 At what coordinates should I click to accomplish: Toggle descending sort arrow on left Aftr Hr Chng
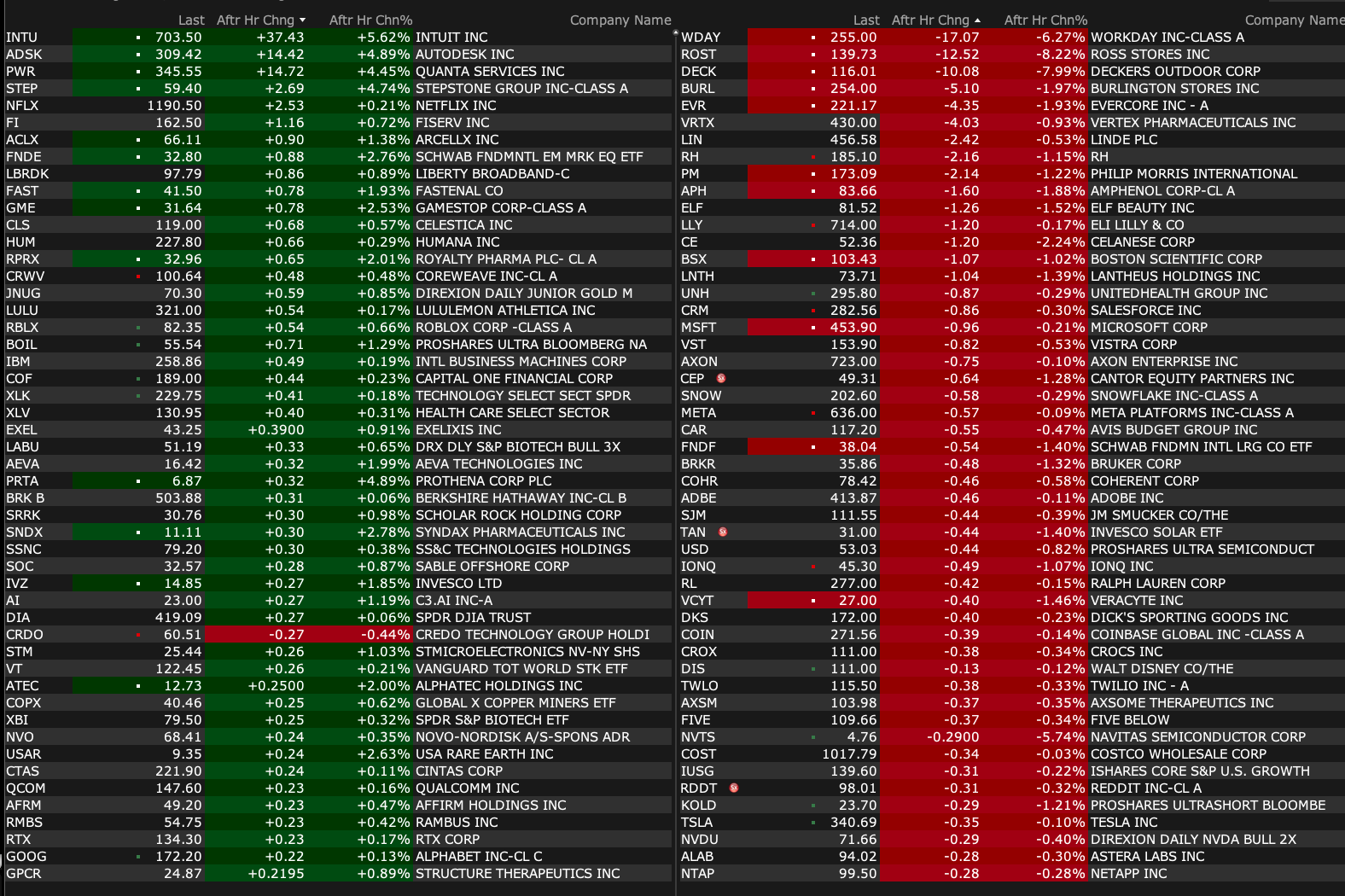tap(302, 20)
